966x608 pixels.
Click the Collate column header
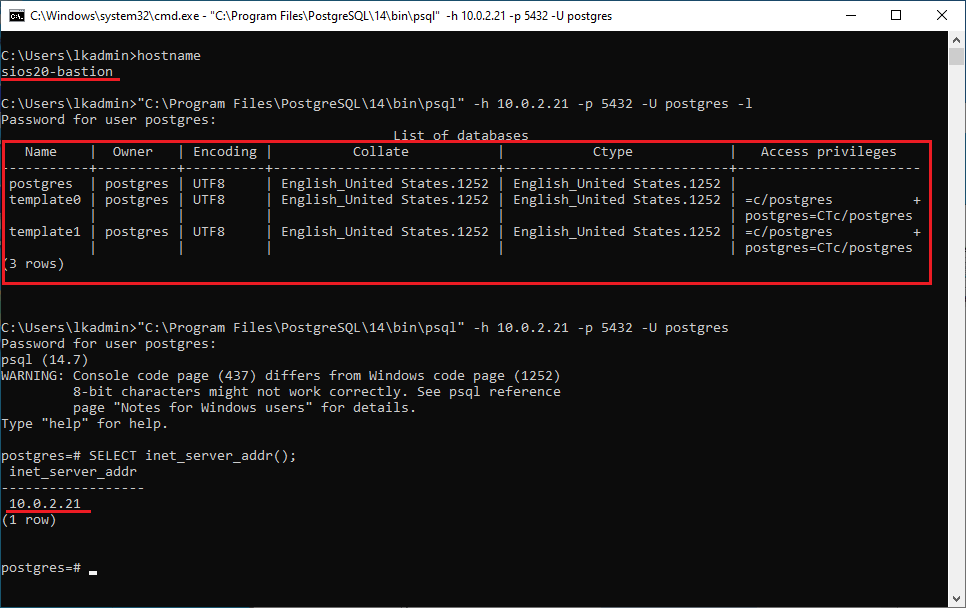381,152
